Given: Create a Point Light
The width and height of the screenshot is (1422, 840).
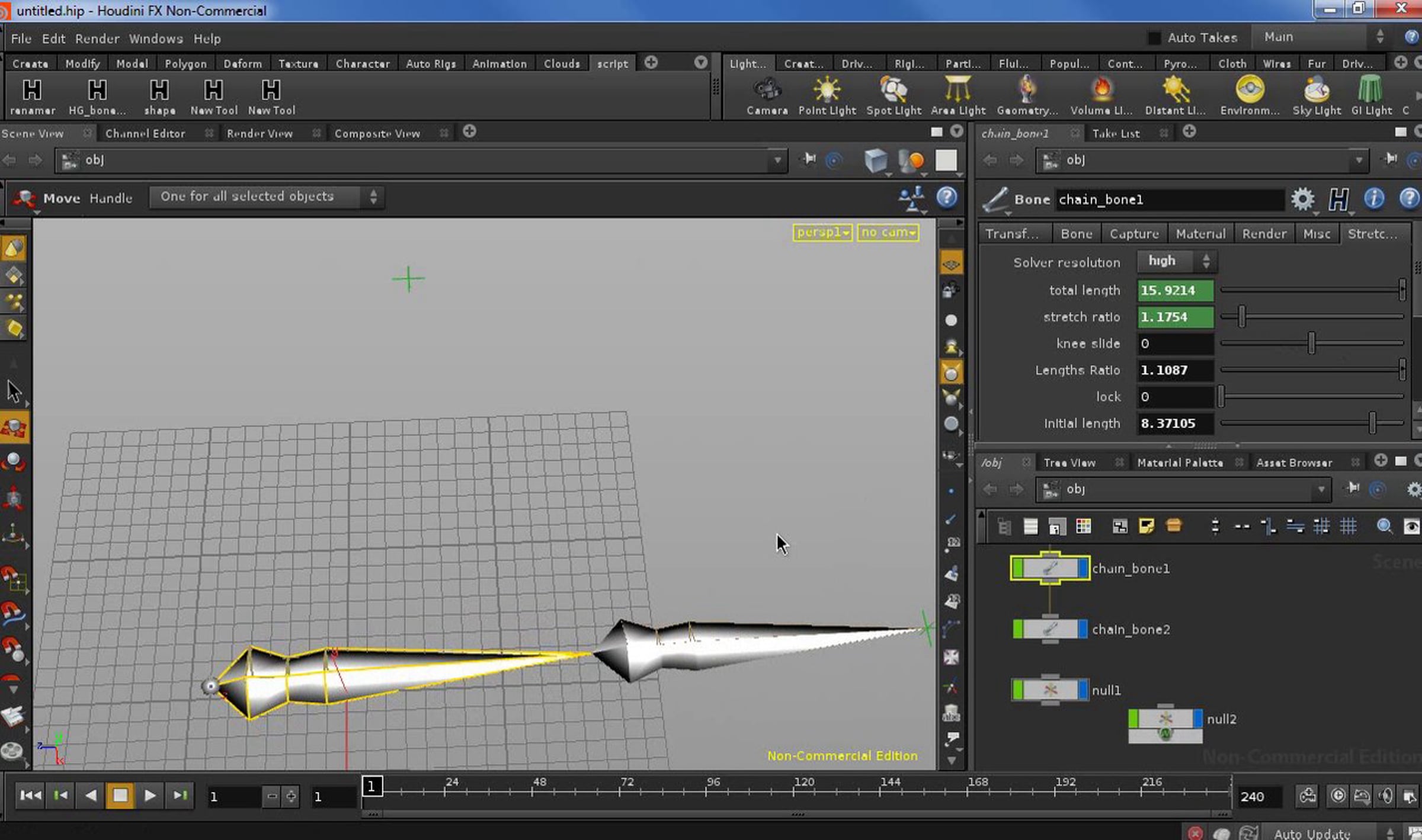Looking at the screenshot, I should (827, 96).
